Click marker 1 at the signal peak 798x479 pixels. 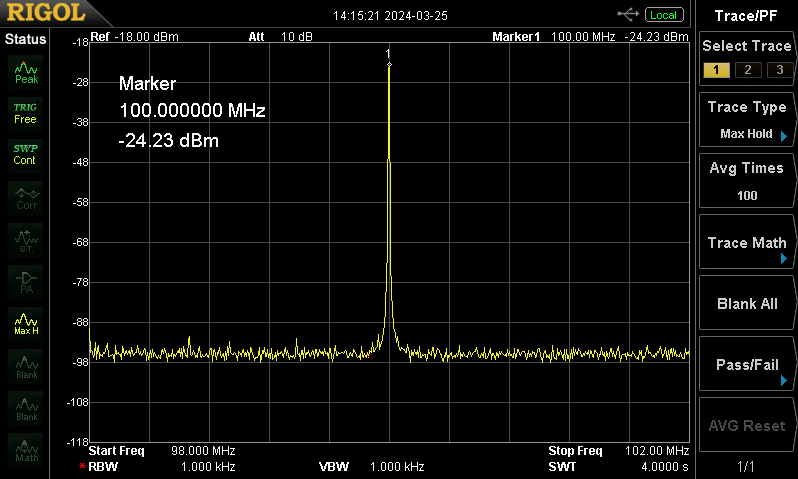click(389, 65)
